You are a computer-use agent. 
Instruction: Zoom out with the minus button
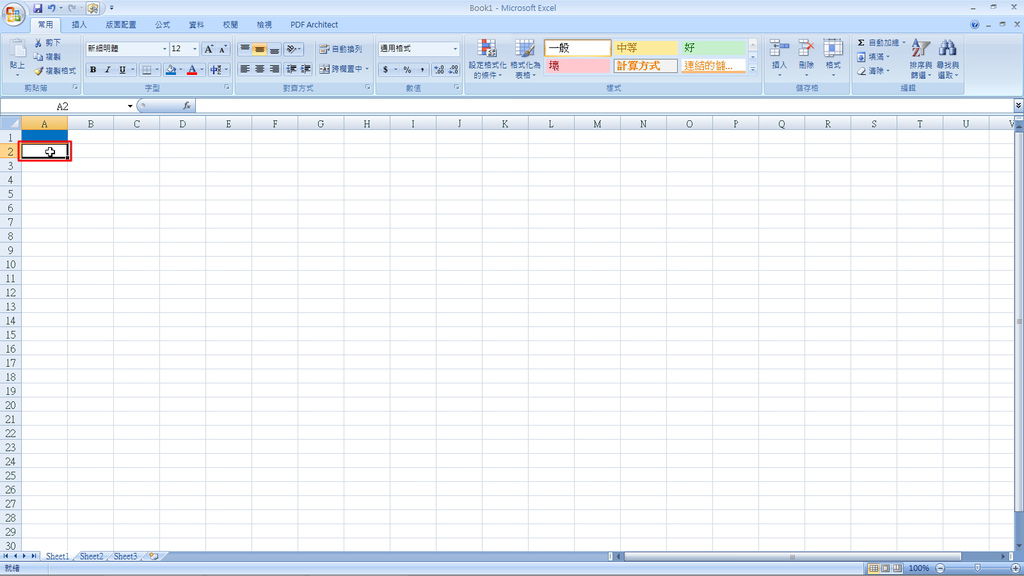[x=940, y=568]
